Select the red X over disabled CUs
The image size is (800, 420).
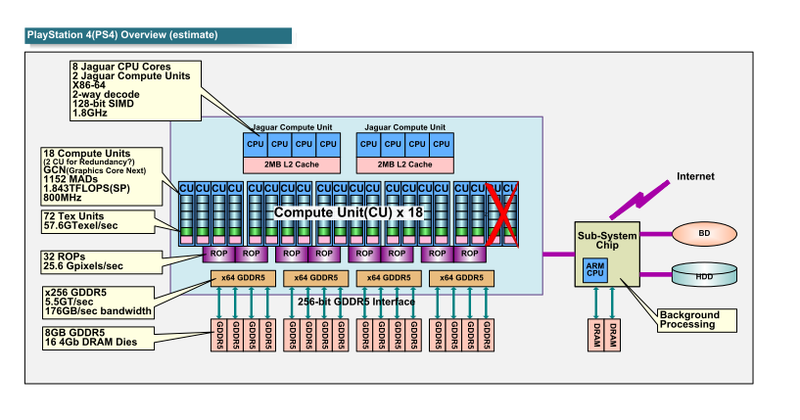[503, 215]
